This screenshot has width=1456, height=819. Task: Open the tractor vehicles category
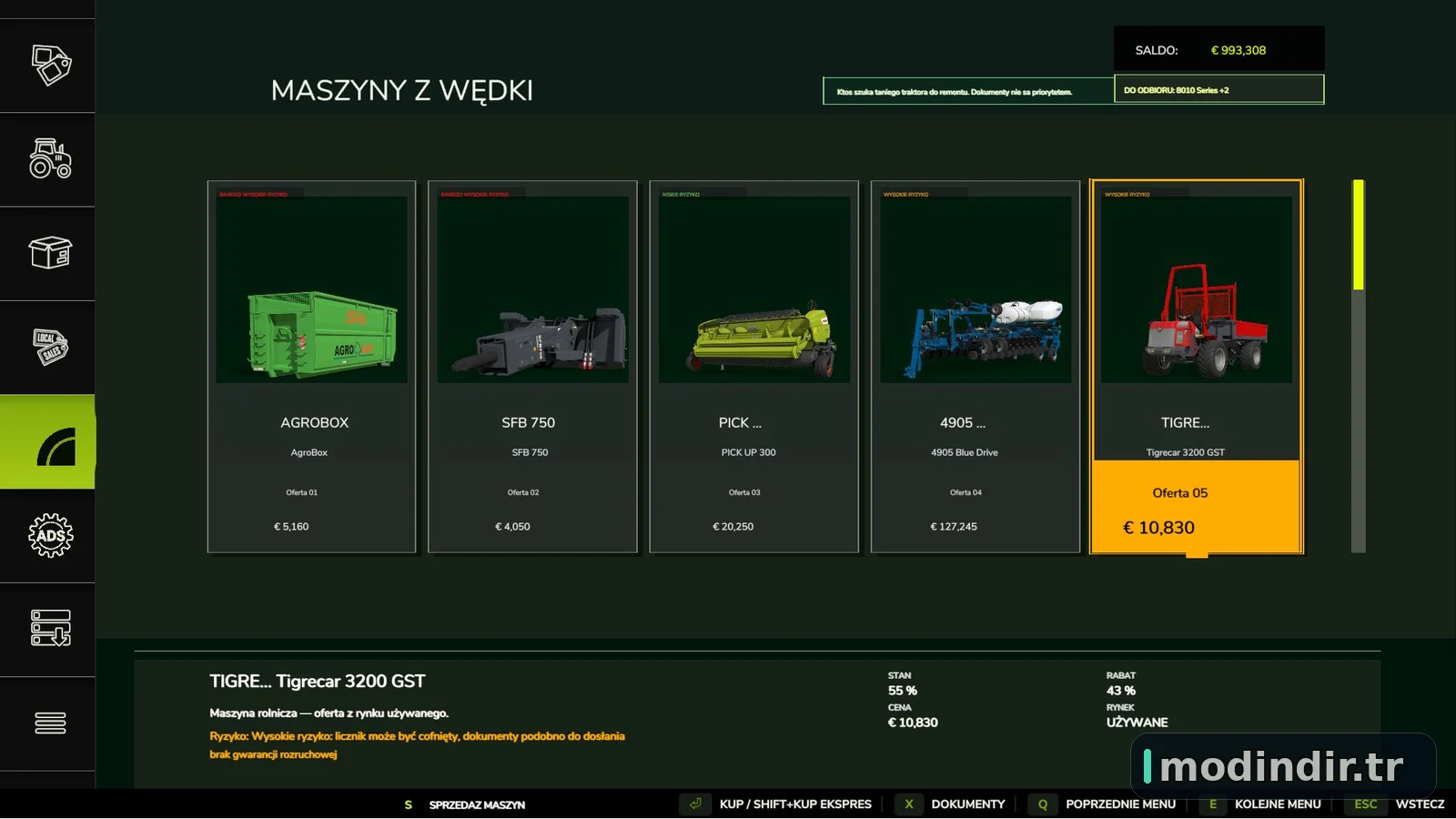coord(51,158)
